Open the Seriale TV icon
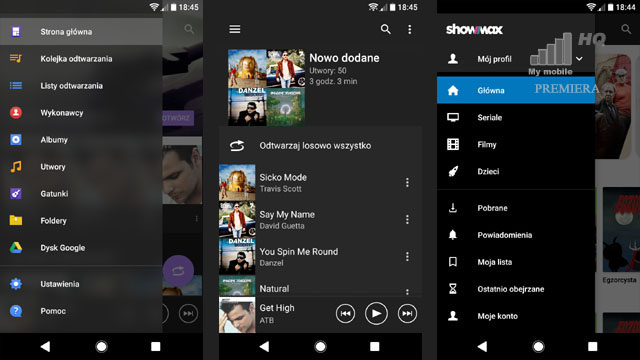 (x=453, y=118)
